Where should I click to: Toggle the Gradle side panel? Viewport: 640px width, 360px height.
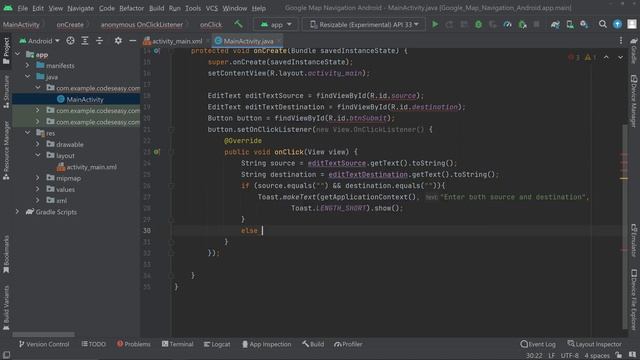click(634, 51)
